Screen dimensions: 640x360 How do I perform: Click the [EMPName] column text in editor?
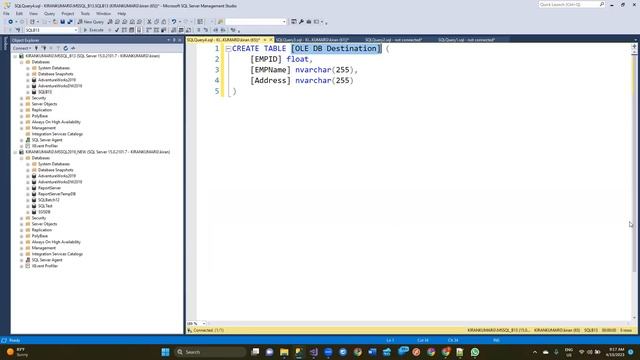[x=270, y=70]
